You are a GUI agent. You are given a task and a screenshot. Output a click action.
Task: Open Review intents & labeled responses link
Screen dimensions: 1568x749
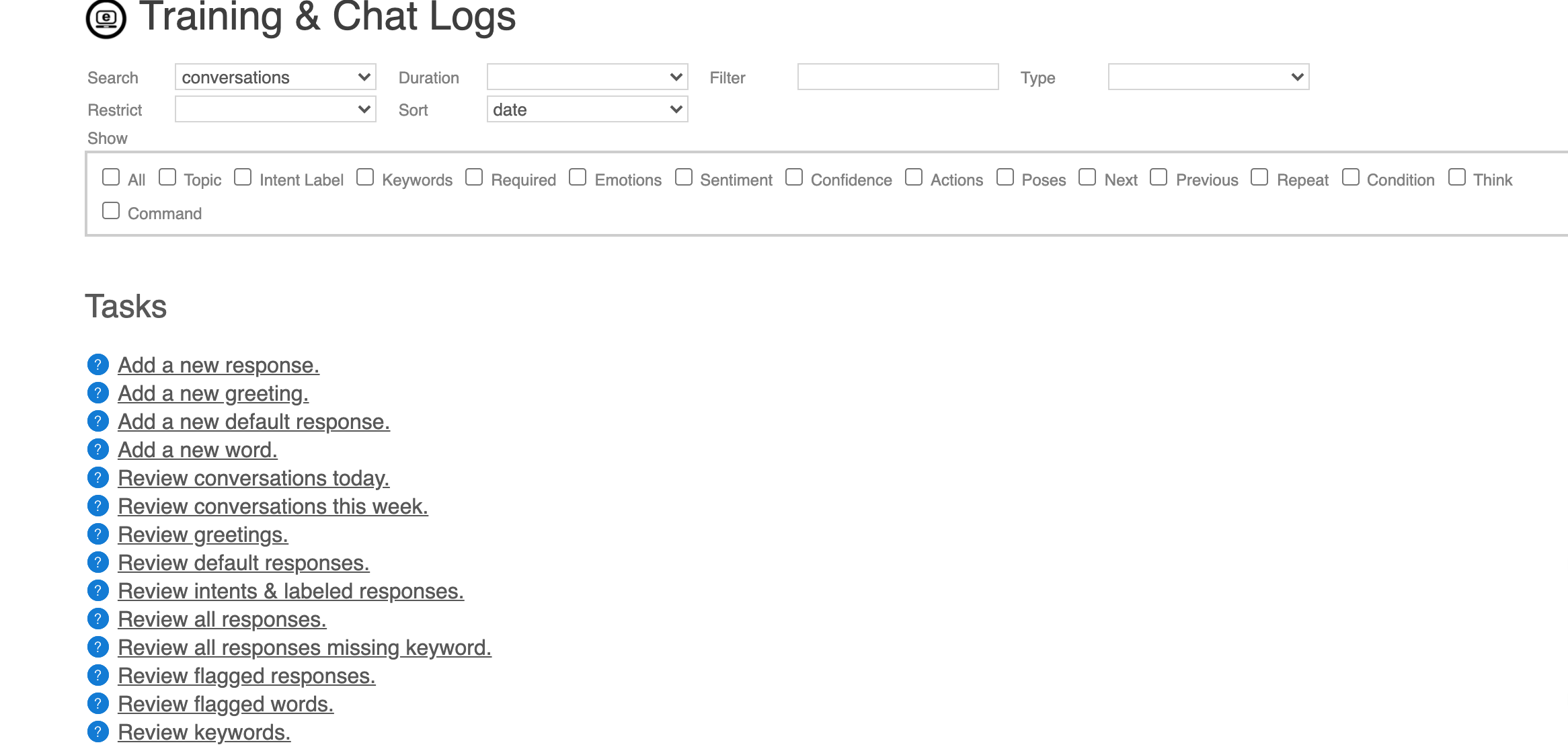[x=291, y=591]
